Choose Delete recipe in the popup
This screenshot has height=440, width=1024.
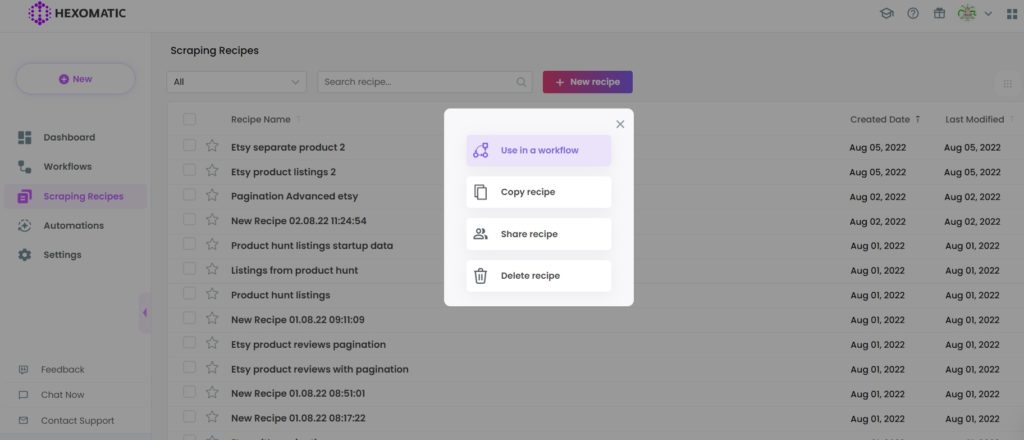coord(539,275)
